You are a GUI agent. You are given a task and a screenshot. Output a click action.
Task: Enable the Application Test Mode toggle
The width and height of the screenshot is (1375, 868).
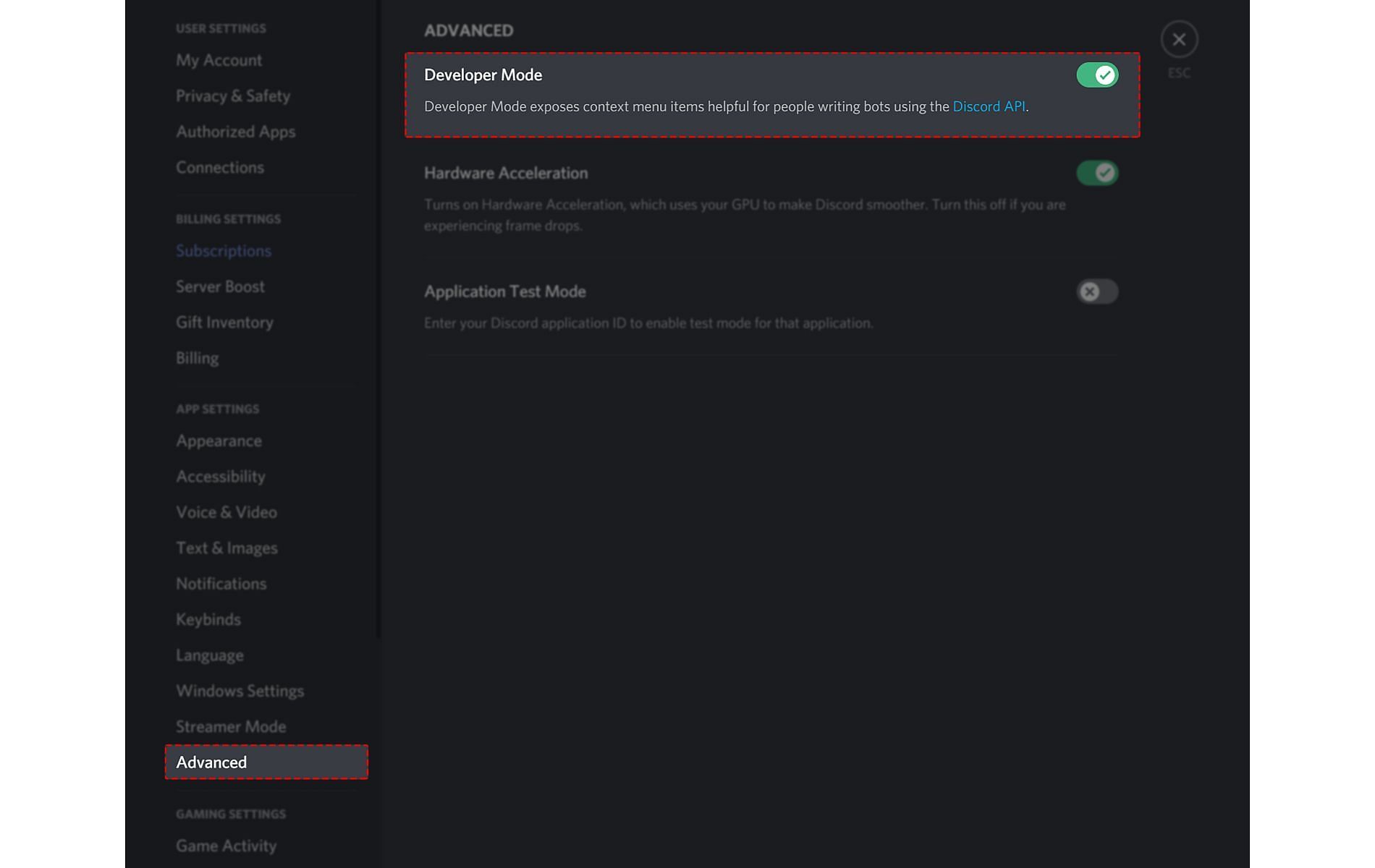point(1097,292)
